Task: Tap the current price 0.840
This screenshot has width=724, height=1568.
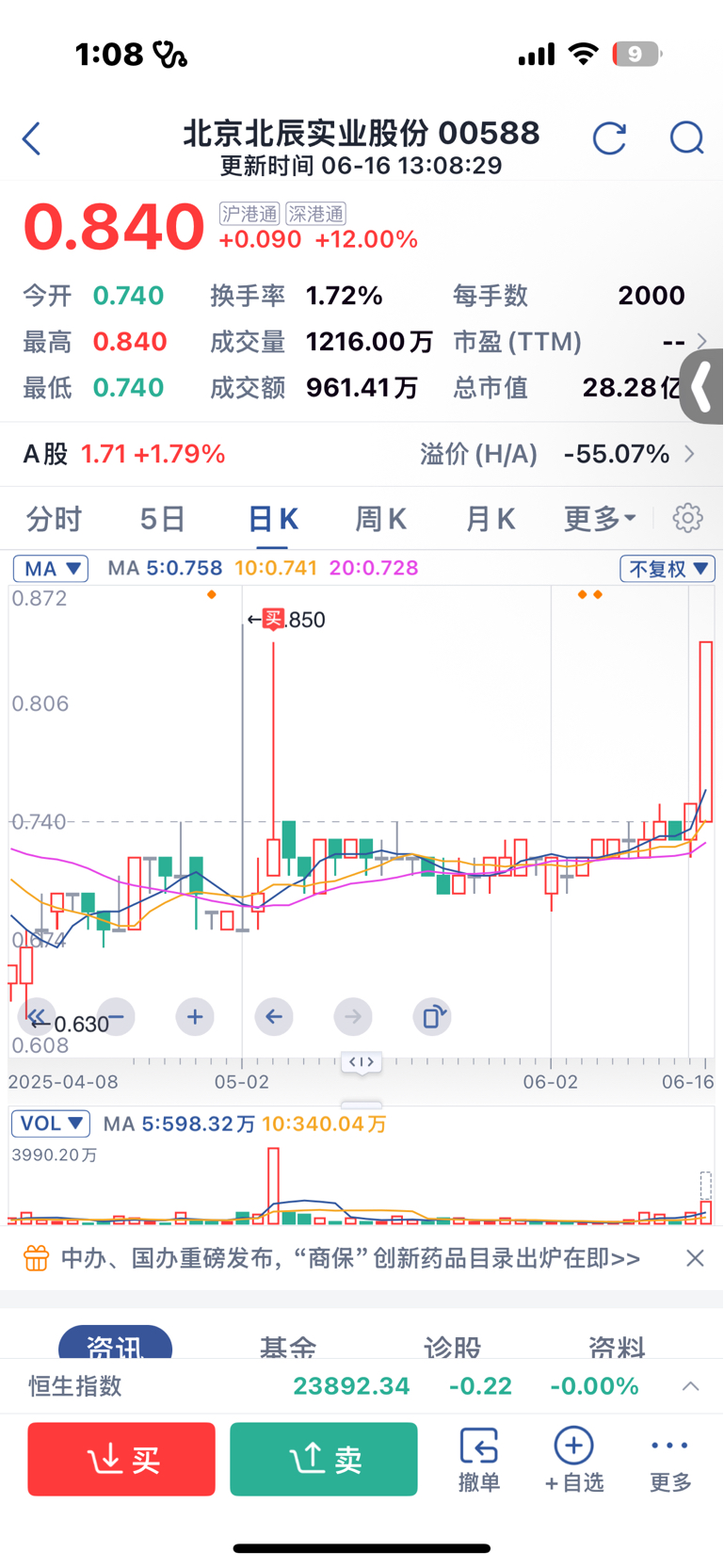Action: pos(113,226)
